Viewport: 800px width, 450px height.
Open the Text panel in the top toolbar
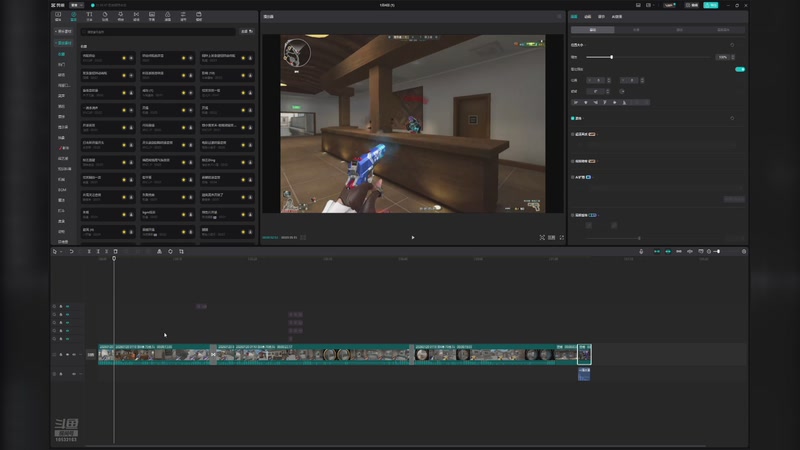(x=89, y=17)
